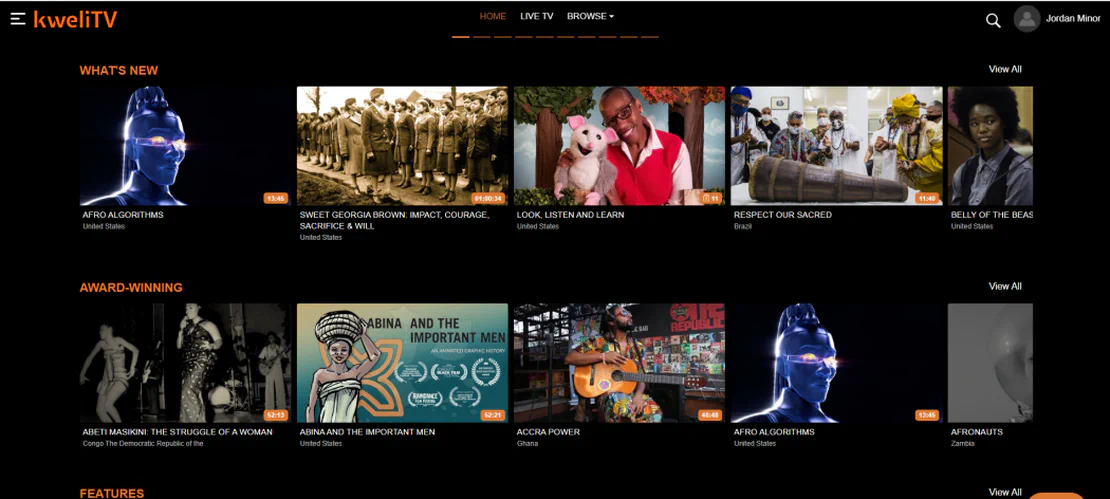Open the Jordan Minor account menu
The width and height of the screenshot is (1110, 499).
click(x=1073, y=19)
